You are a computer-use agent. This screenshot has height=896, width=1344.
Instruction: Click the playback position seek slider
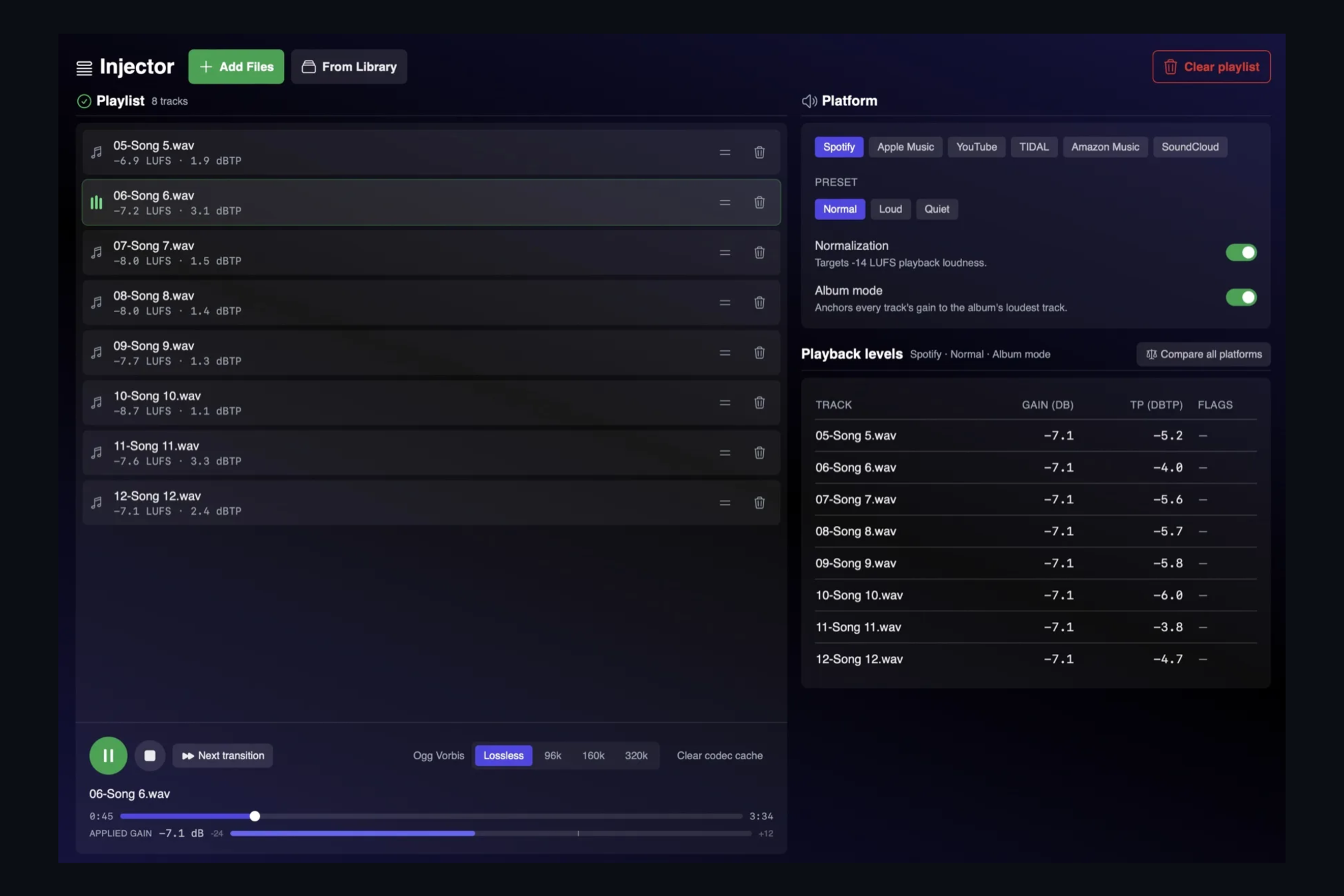[x=431, y=816]
